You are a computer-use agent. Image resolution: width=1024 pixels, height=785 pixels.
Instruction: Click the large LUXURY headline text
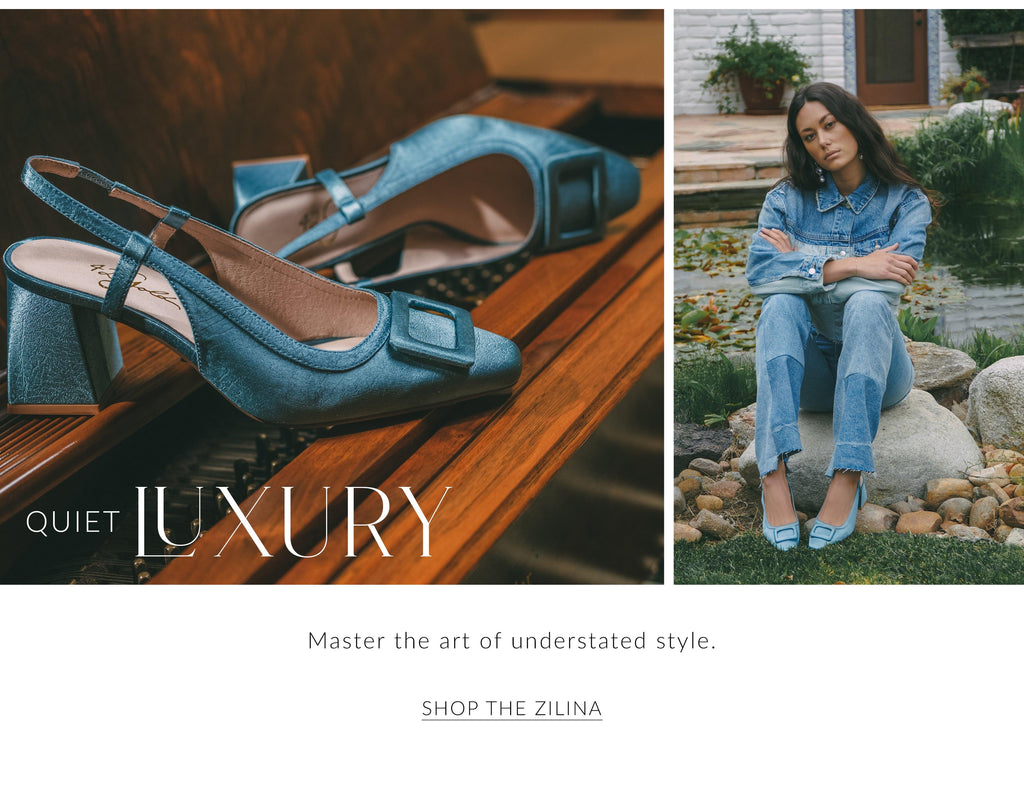[293, 521]
